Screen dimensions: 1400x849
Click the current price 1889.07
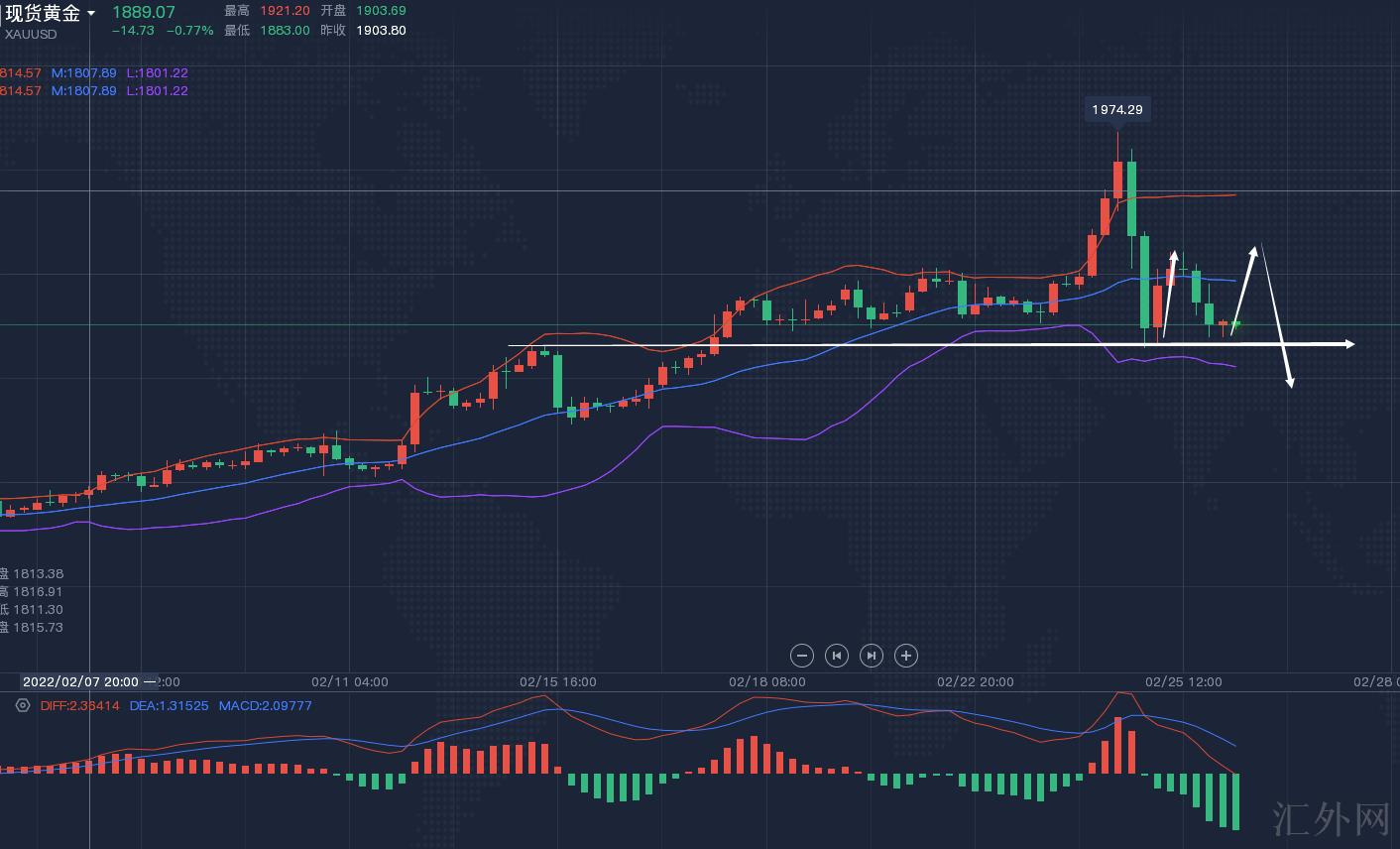click(143, 12)
